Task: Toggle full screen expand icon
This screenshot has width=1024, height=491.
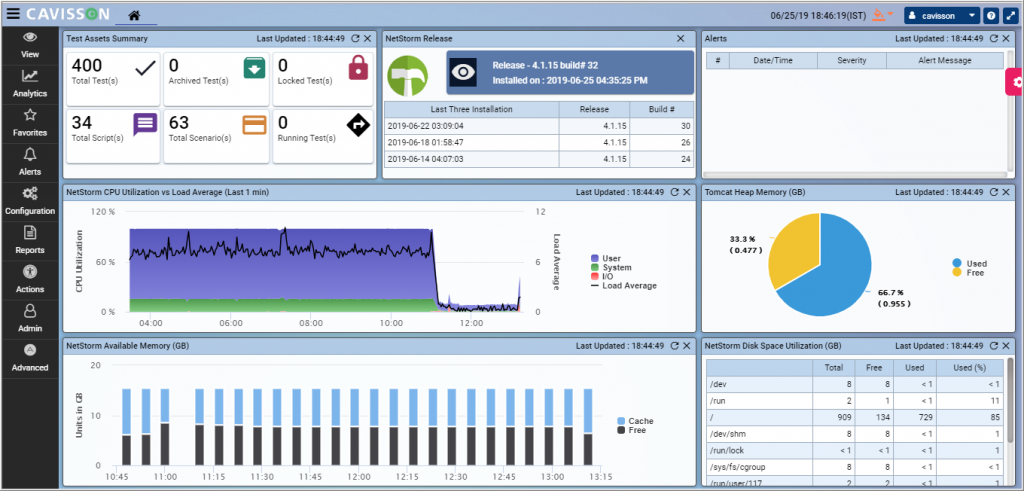Action: tap(1010, 16)
